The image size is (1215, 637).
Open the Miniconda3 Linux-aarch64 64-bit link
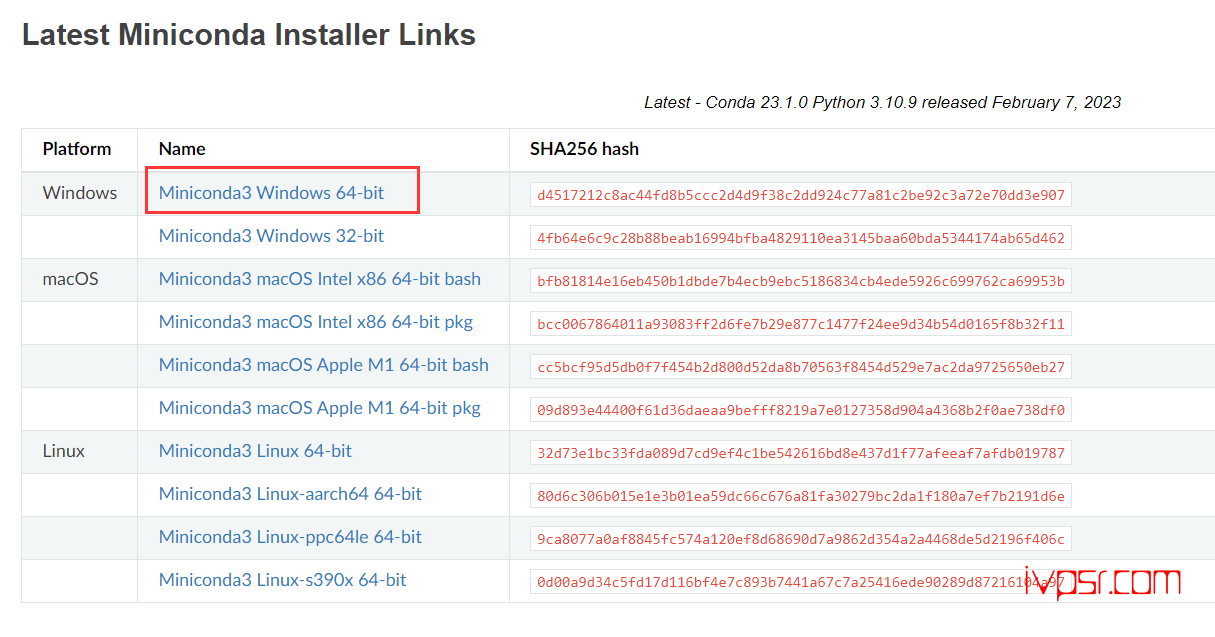[x=290, y=494]
